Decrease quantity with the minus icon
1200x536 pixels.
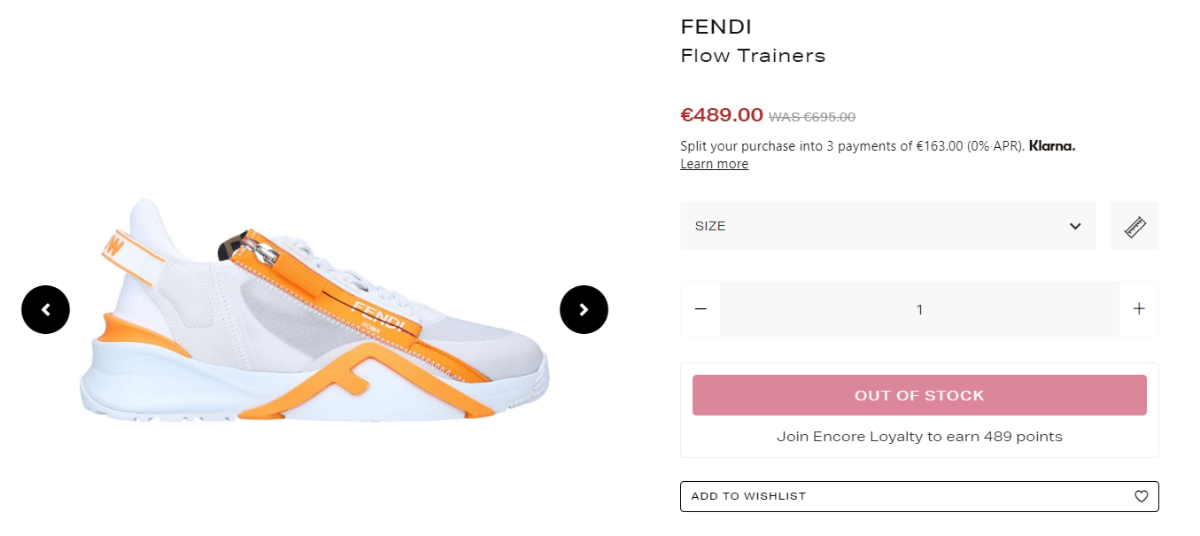pos(700,309)
